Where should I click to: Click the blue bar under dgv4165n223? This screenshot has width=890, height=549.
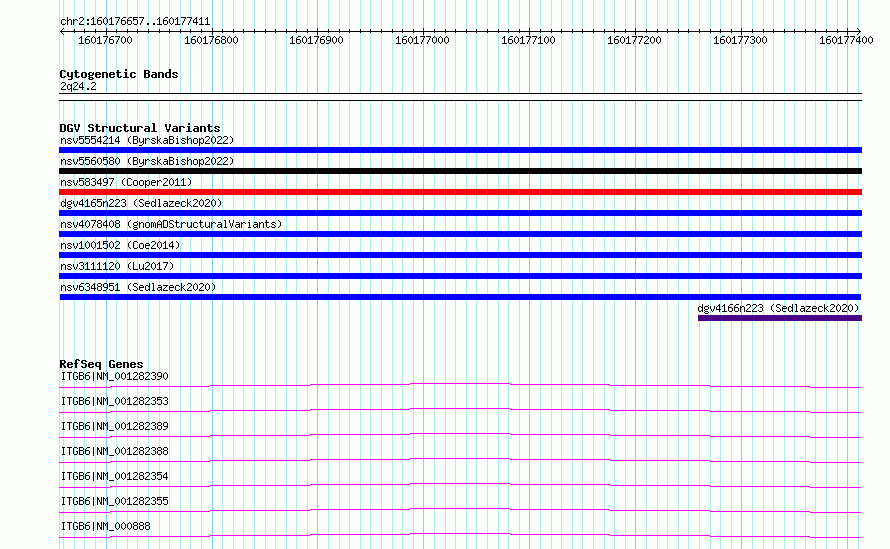point(460,213)
